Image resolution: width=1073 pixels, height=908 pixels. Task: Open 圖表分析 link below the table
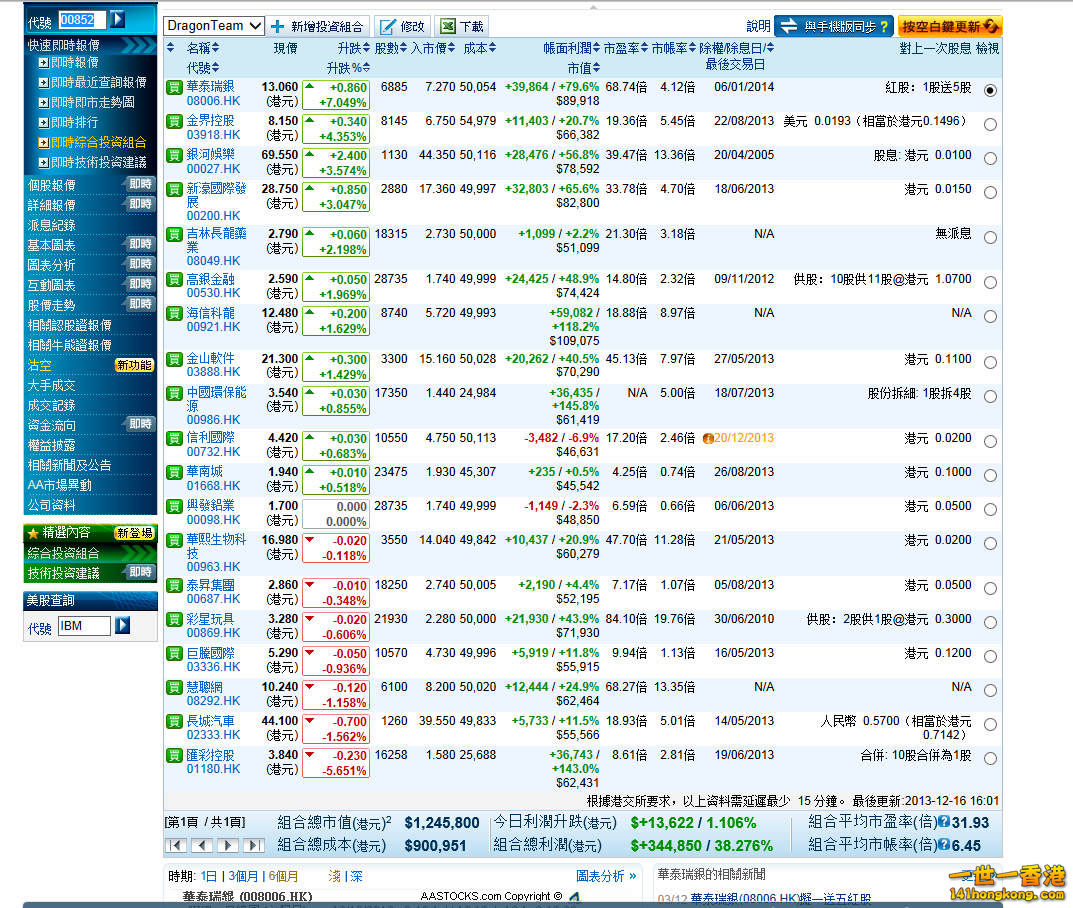pos(606,876)
